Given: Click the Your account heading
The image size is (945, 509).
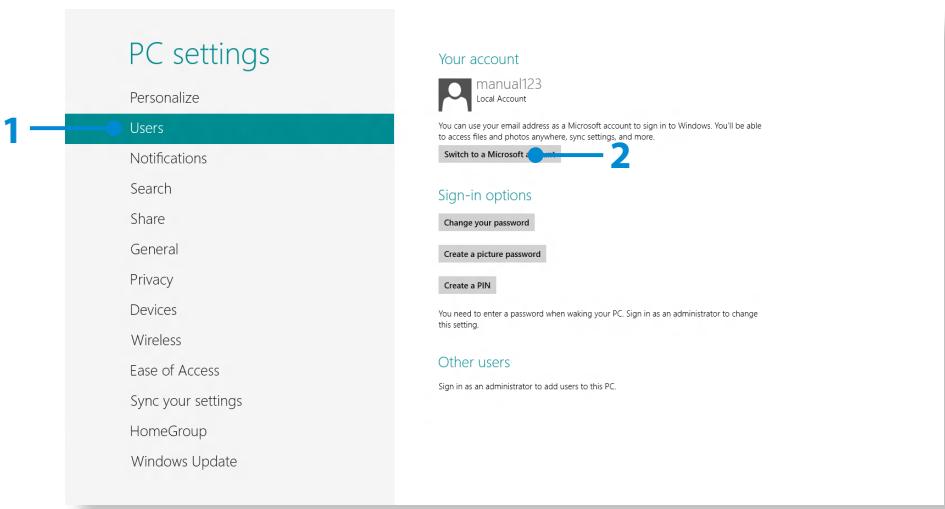Looking at the screenshot, I should coord(478,59).
